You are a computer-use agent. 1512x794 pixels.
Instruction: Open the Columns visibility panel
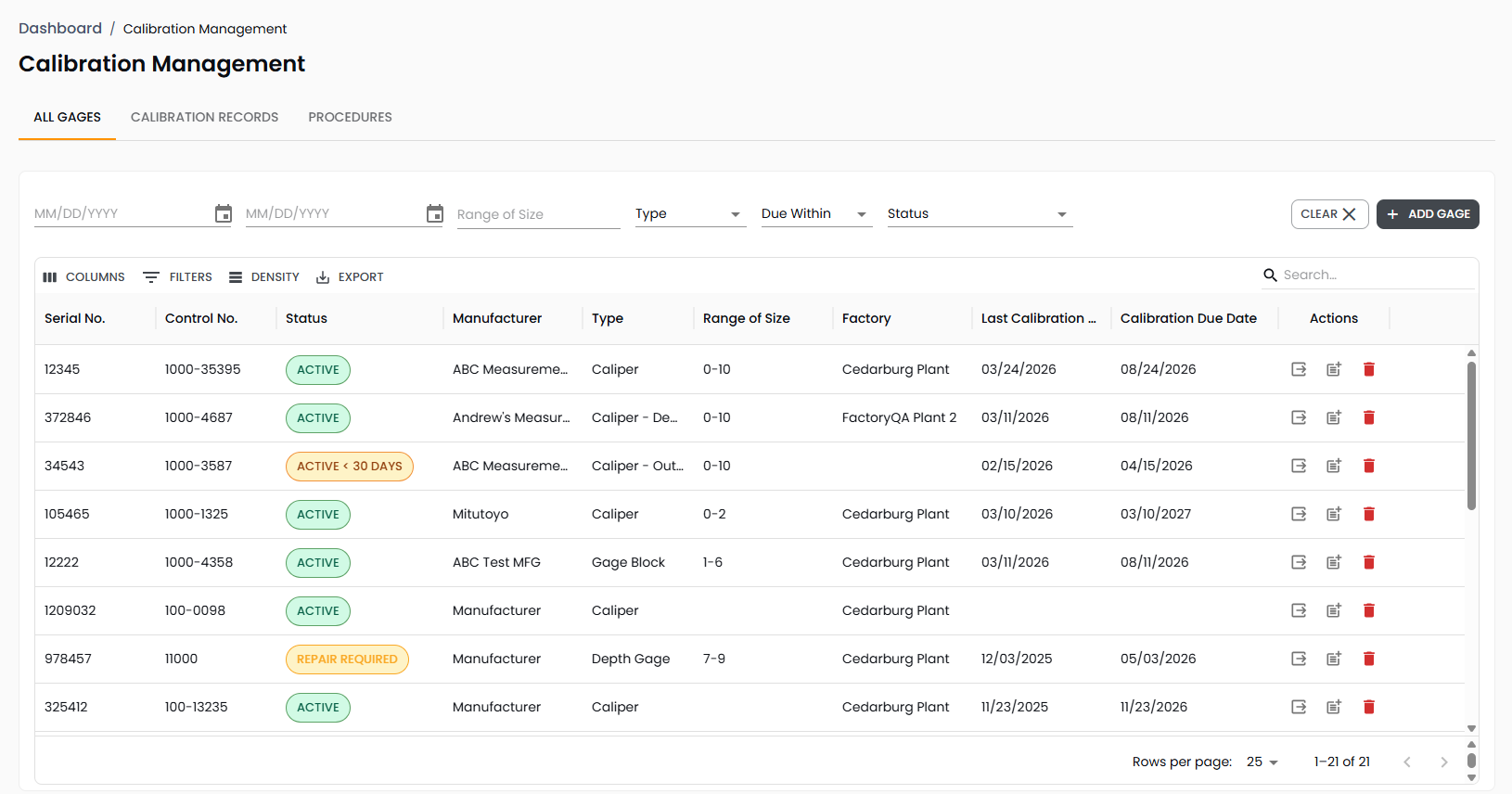coord(84,277)
